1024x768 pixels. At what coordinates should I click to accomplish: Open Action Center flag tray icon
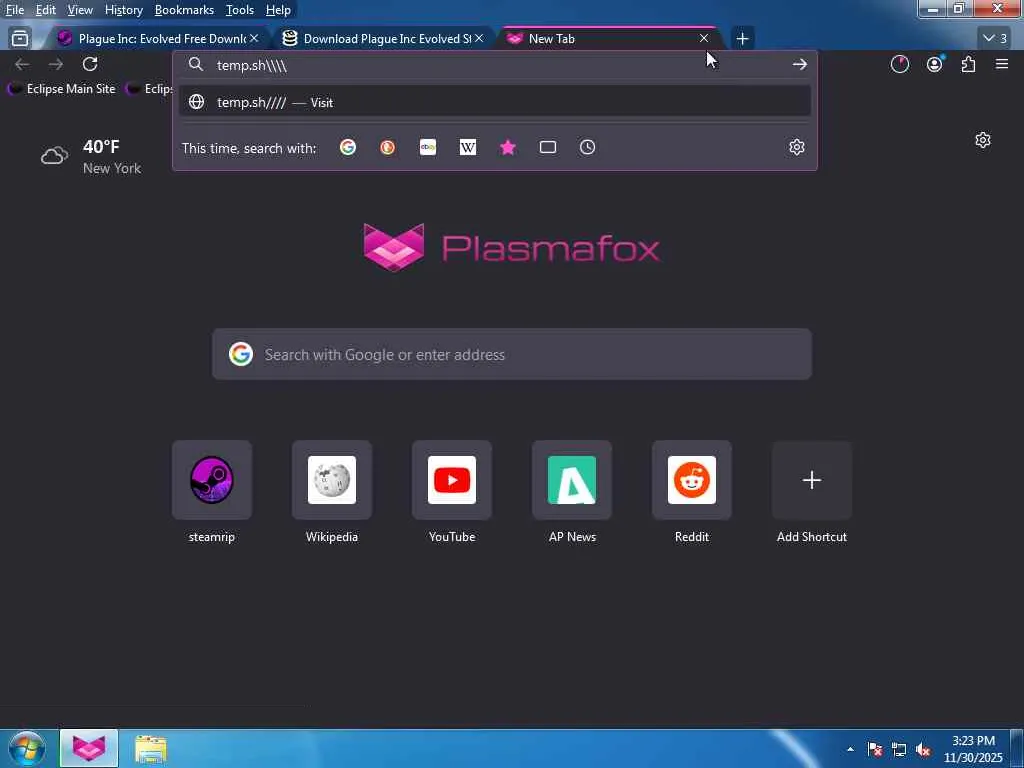coord(875,749)
